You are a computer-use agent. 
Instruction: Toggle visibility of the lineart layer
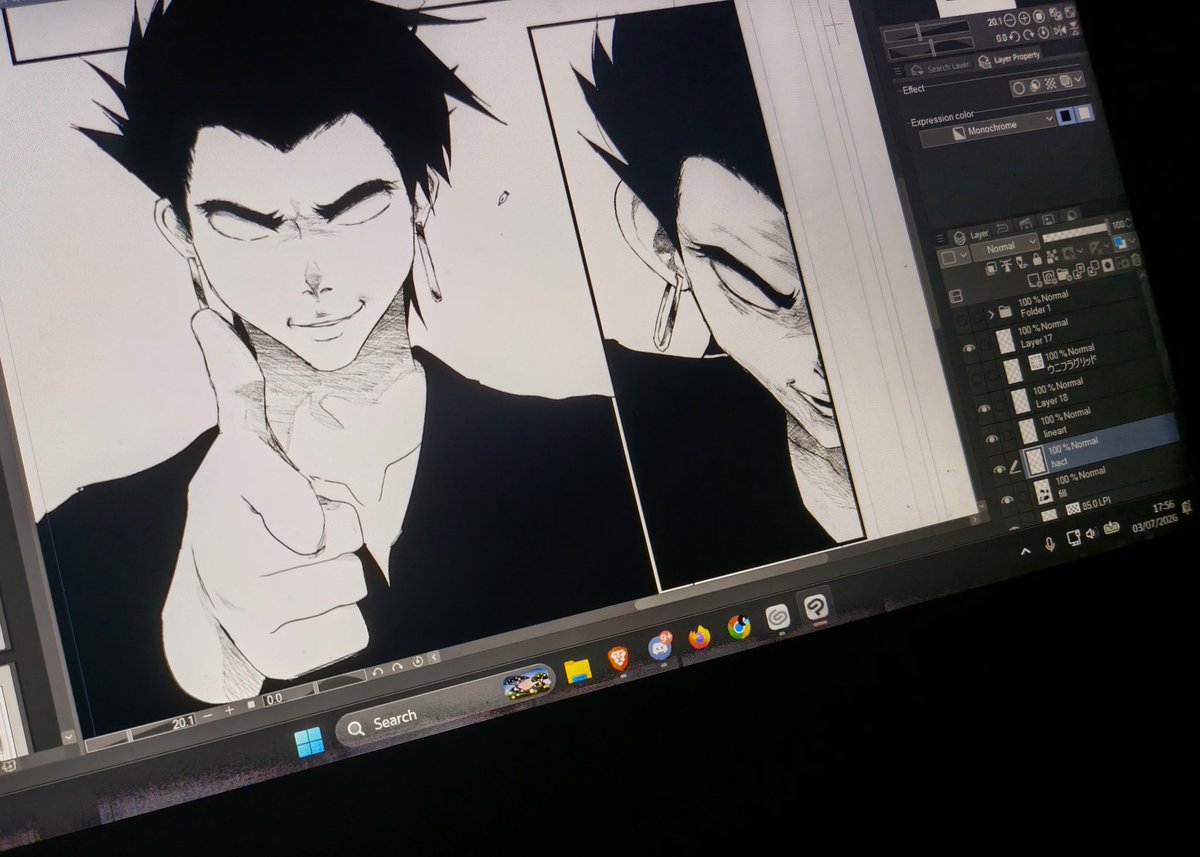click(992, 439)
